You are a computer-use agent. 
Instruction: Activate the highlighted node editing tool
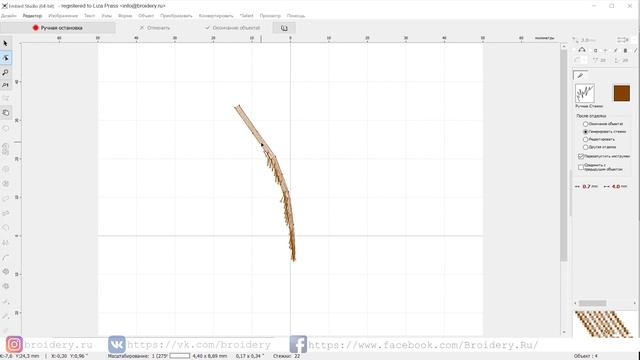click(x=6, y=58)
